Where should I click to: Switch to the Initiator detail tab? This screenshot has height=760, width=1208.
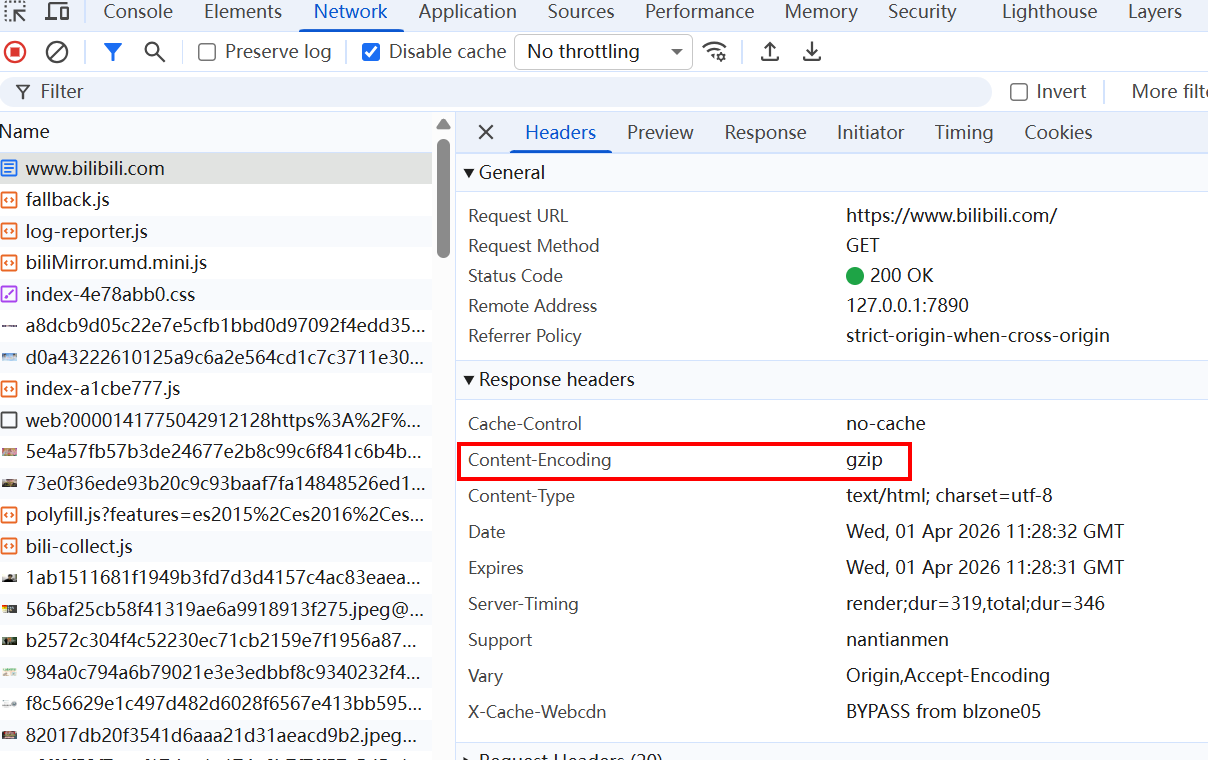tap(871, 132)
